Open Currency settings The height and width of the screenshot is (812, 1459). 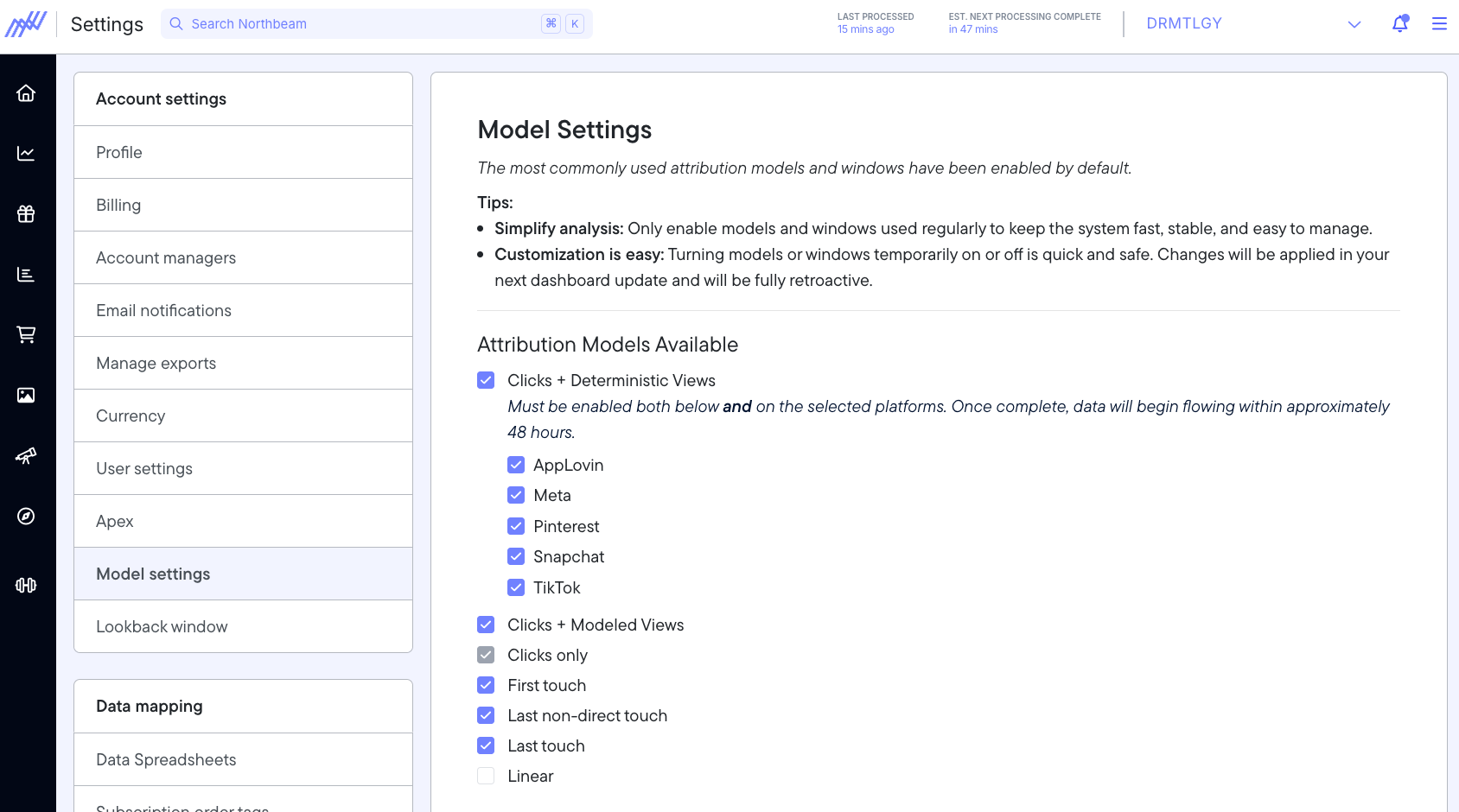point(243,416)
